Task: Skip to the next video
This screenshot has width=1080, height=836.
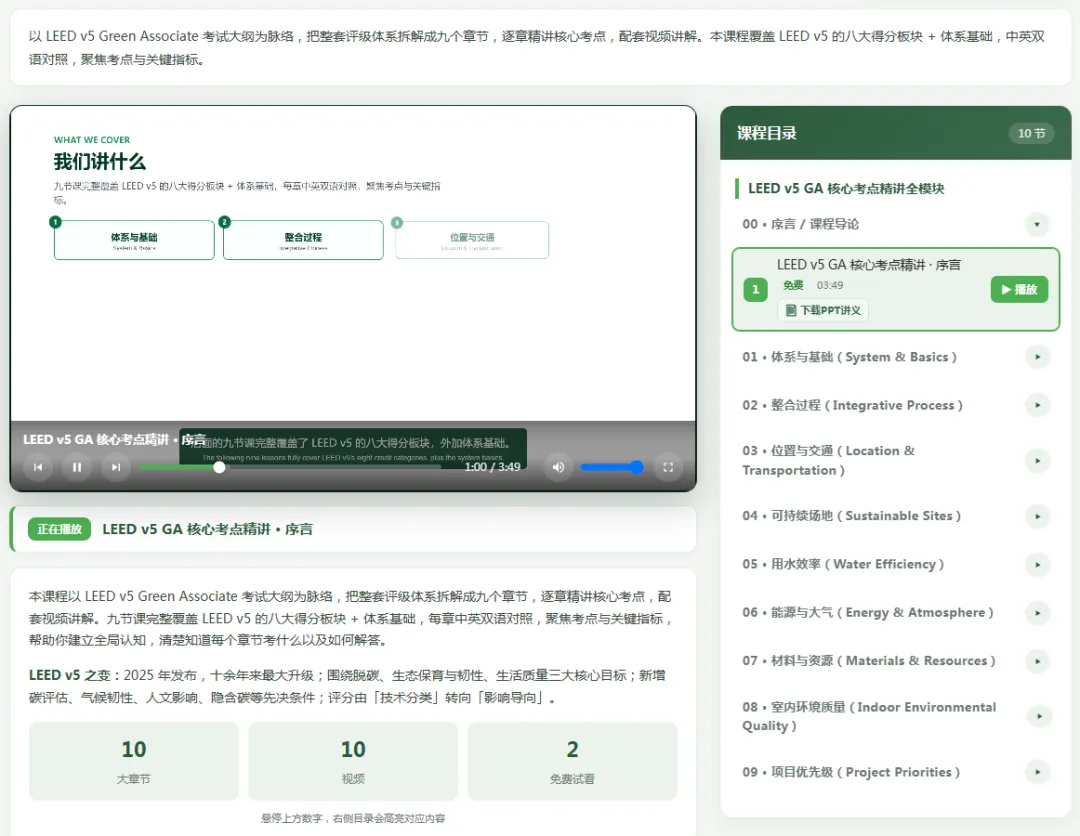Action: (116, 467)
